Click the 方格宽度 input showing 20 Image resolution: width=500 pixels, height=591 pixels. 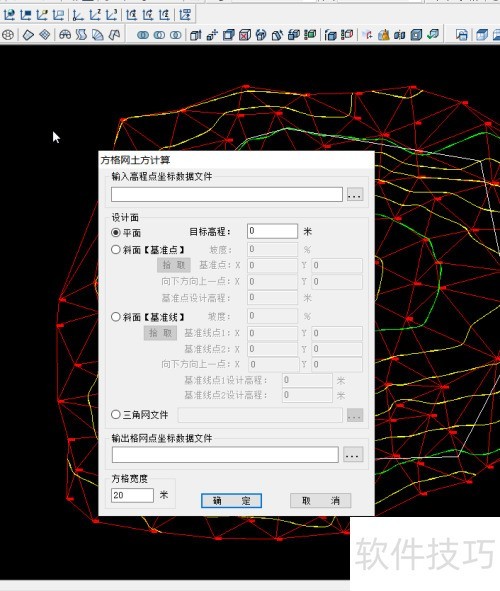click(x=132, y=495)
